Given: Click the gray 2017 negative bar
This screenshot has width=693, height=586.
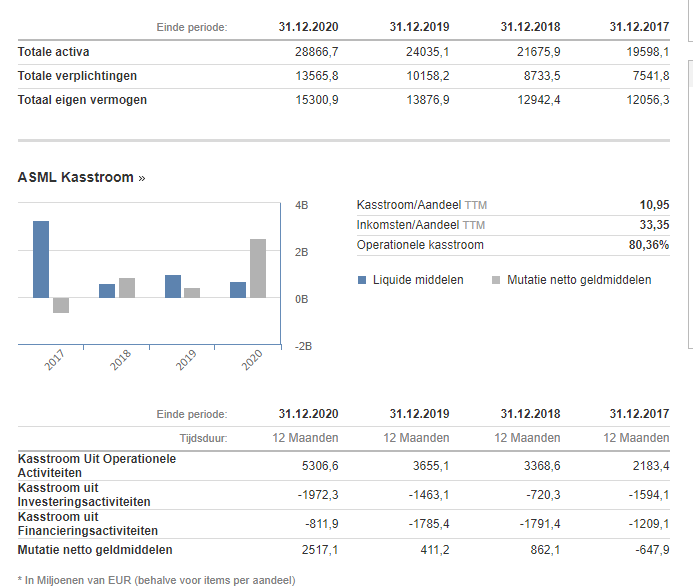Looking at the screenshot, I should (61, 305).
